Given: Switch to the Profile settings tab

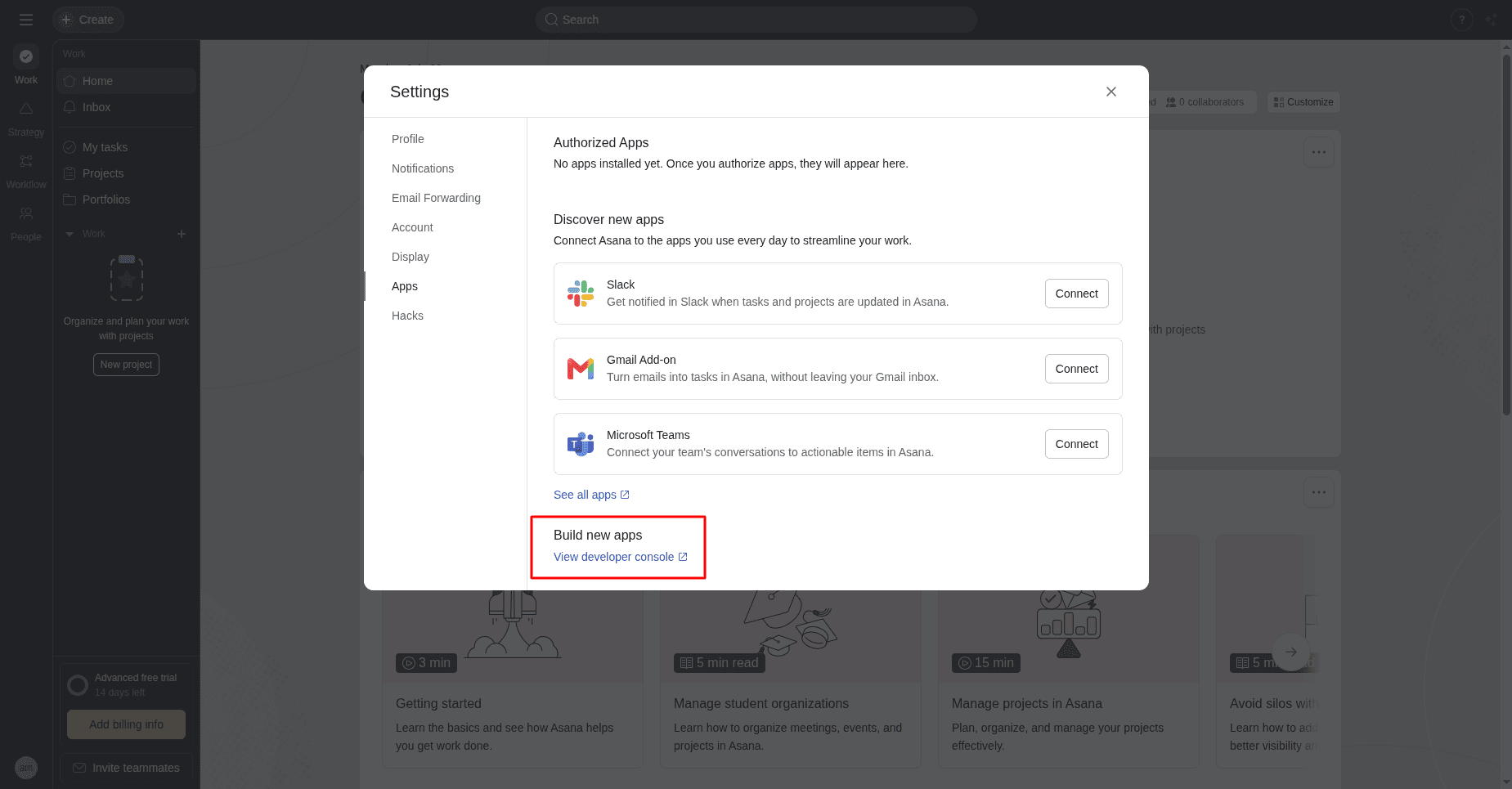Looking at the screenshot, I should pos(407,139).
